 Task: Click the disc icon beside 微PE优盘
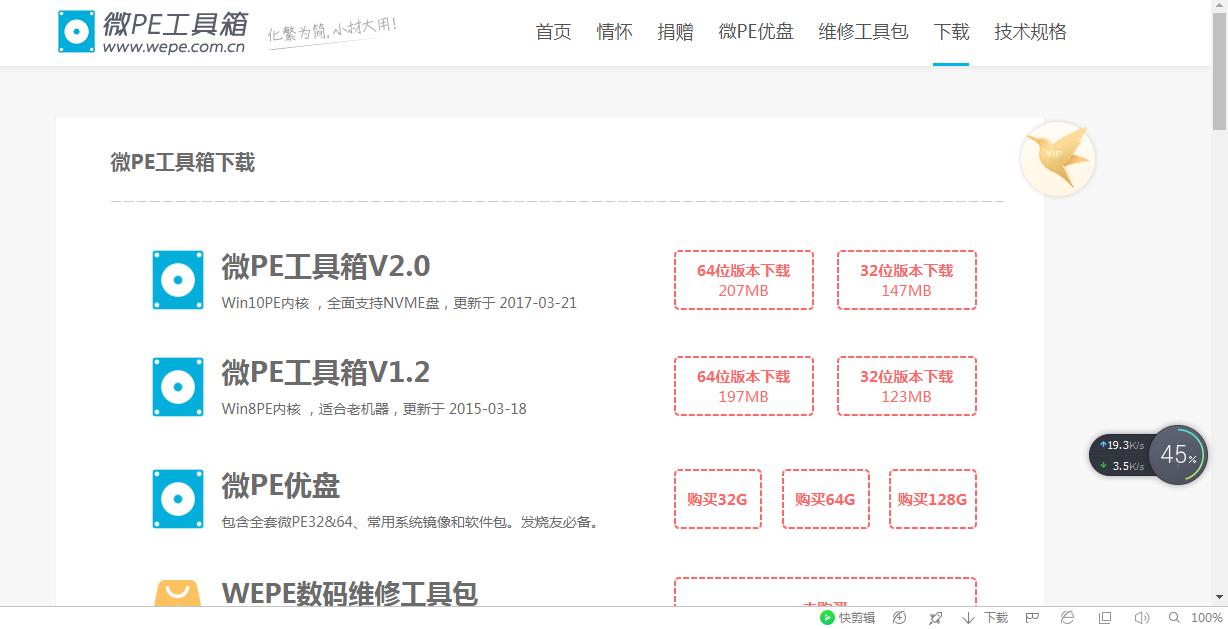[x=178, y=499]
